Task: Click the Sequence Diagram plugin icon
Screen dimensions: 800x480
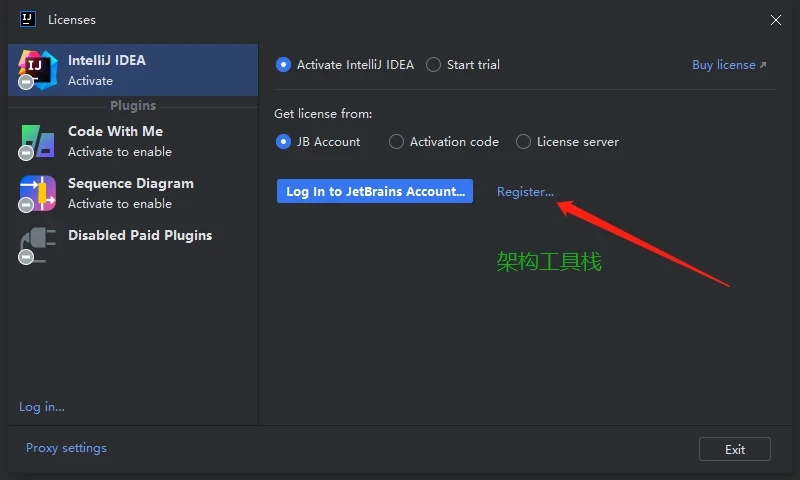Action: [x=38, y=193]
